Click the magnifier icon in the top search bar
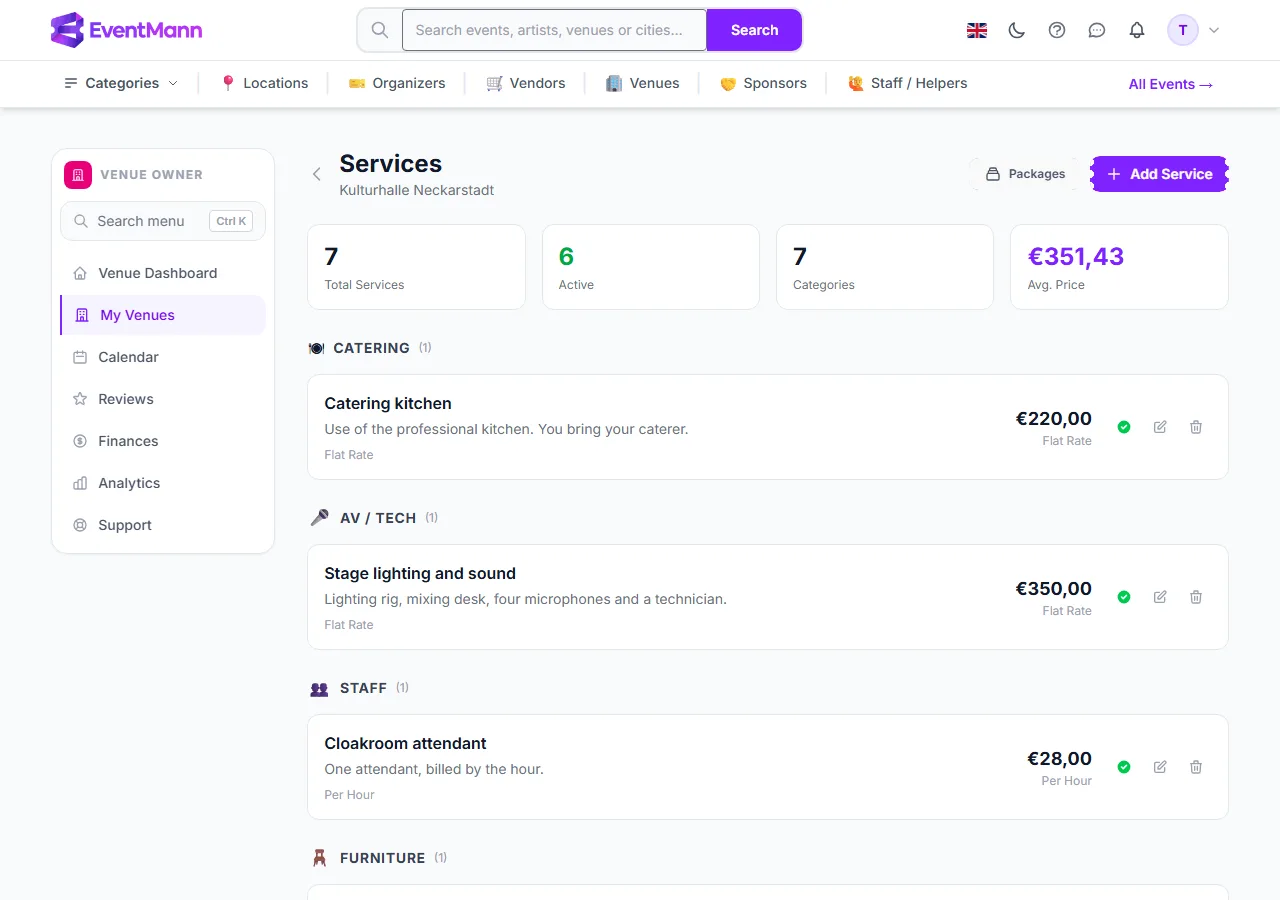 380,30
